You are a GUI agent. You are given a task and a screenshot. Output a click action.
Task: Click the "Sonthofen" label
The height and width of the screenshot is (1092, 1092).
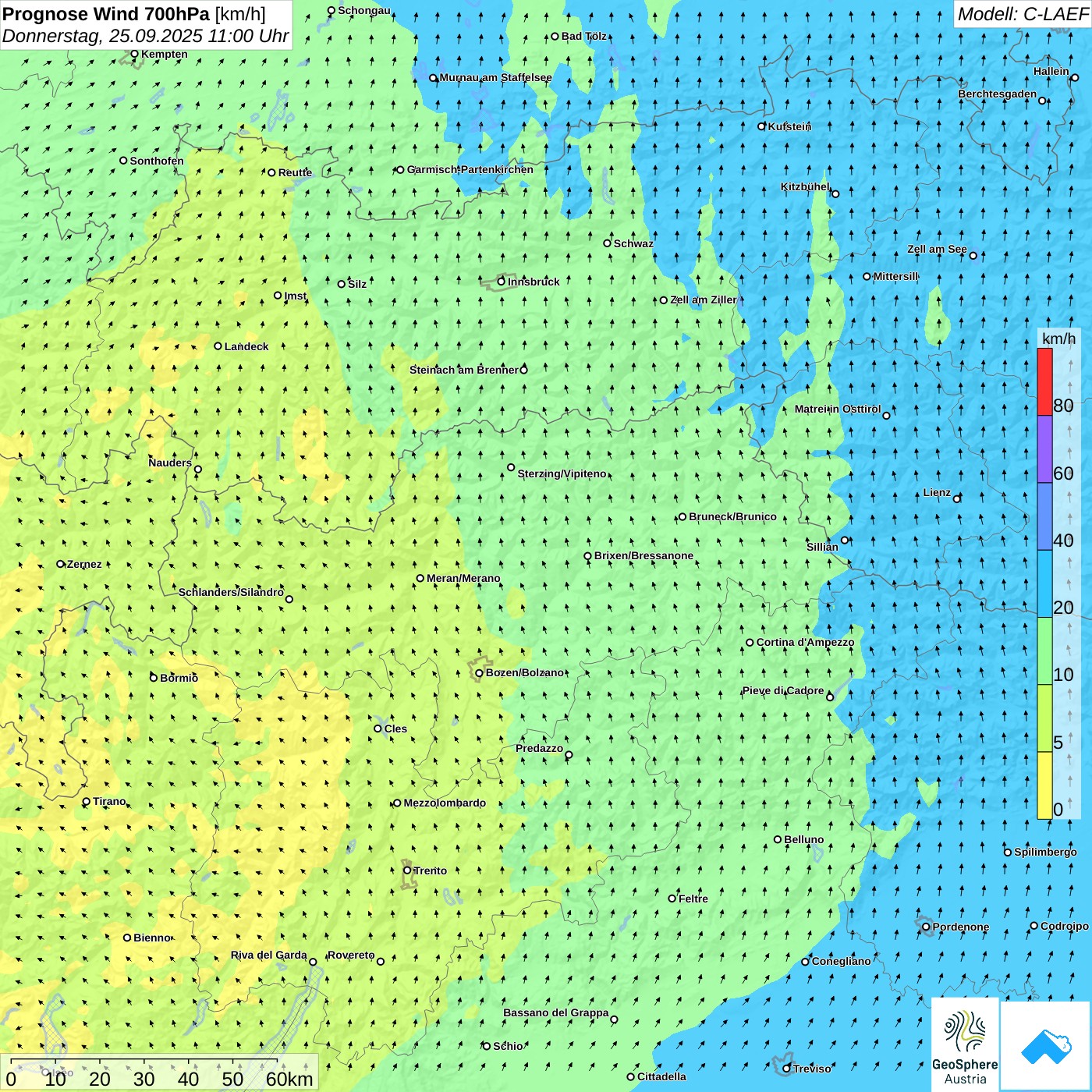coord(157,161)
